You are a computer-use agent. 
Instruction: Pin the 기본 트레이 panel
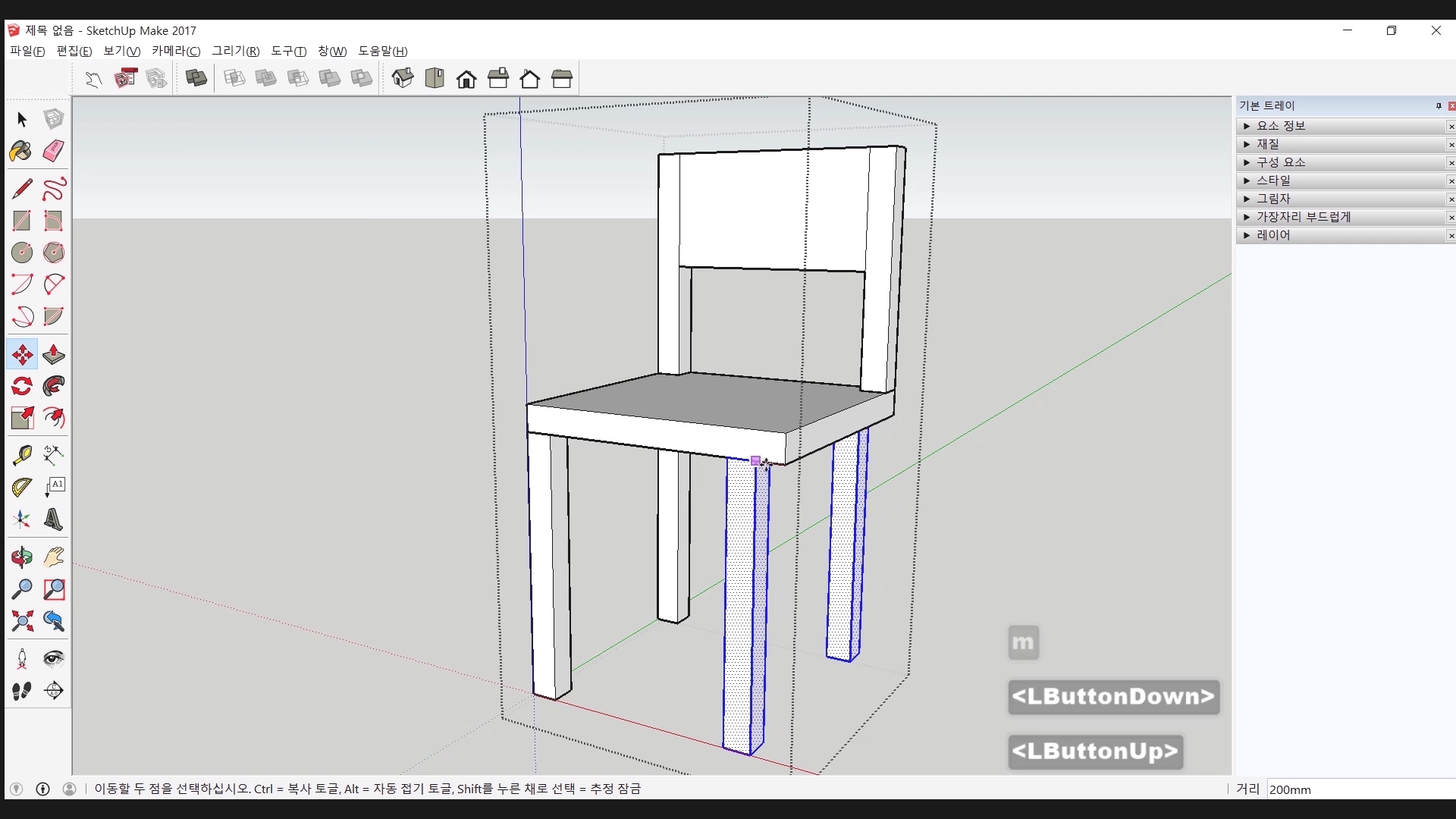[1439, 106]
